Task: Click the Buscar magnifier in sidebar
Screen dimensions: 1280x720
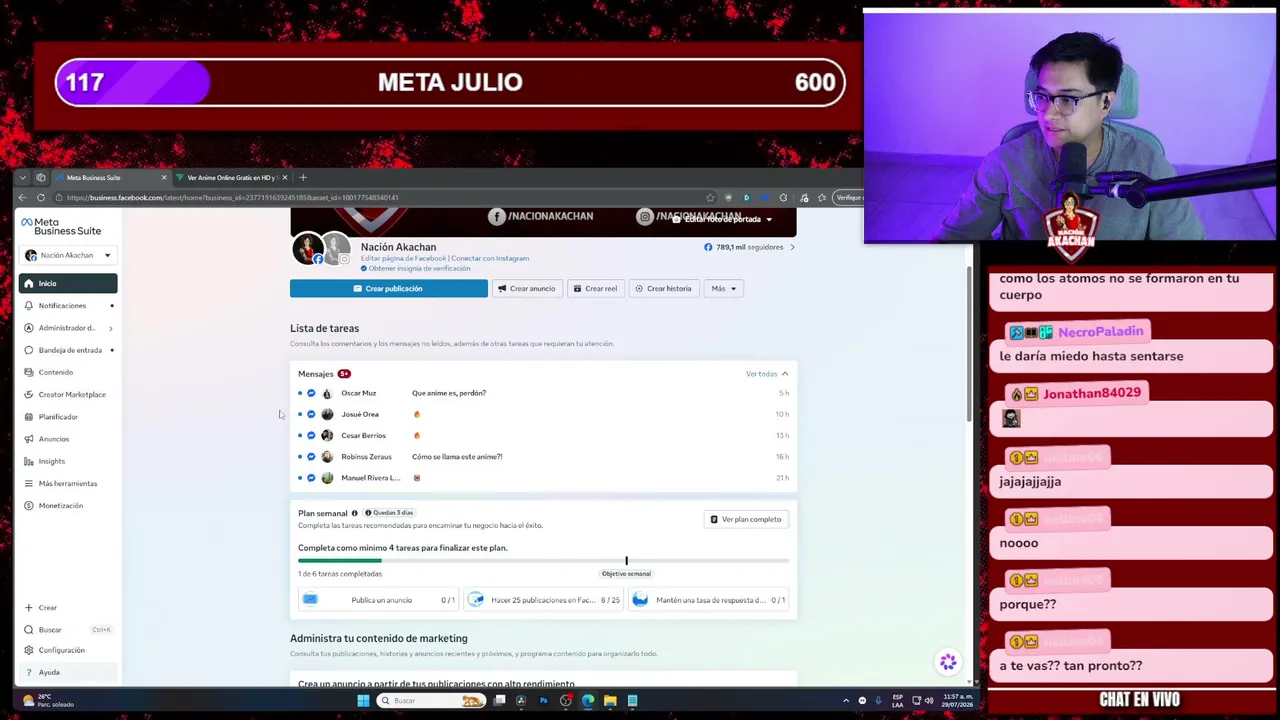Action: pos(29,630)
